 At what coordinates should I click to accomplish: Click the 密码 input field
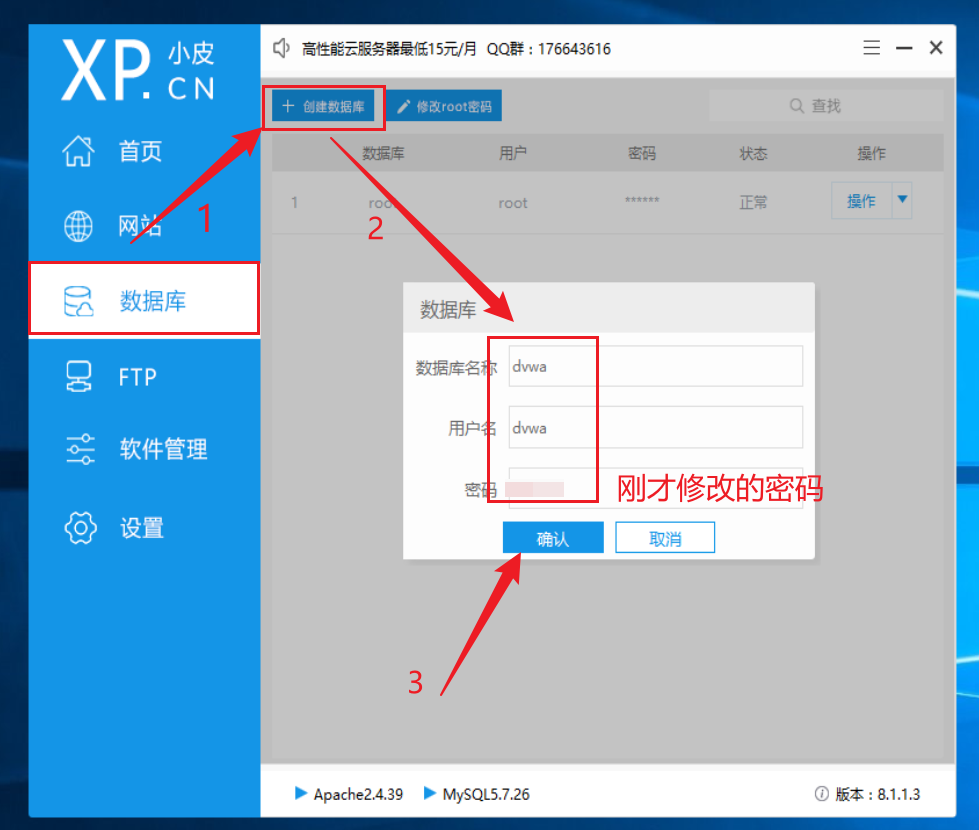[656, 488]
